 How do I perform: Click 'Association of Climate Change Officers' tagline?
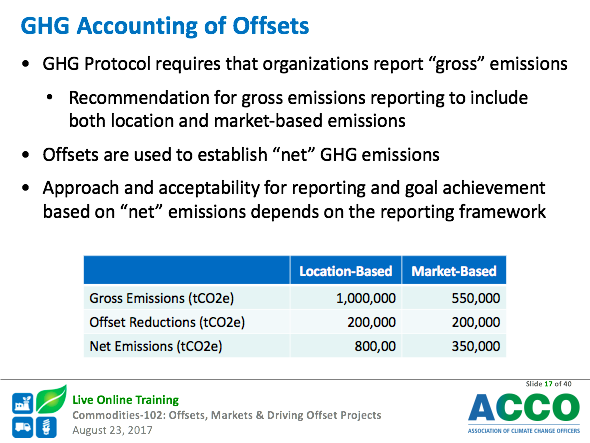pos(524,431)
